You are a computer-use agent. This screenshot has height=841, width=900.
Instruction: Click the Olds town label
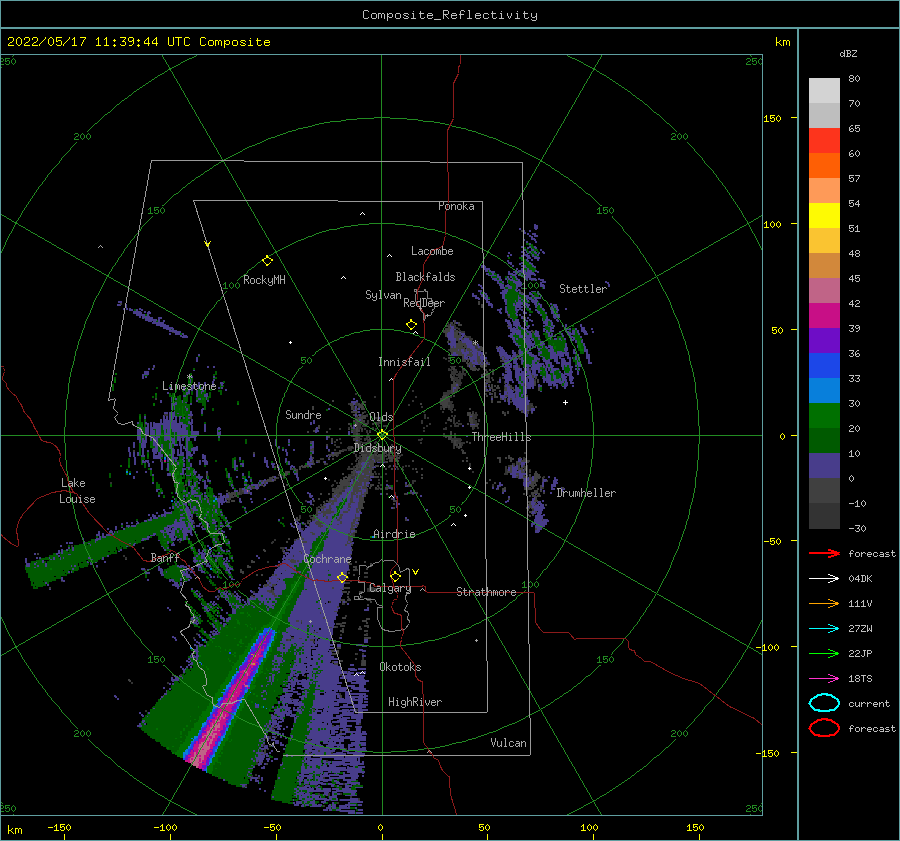coord(381,417)
